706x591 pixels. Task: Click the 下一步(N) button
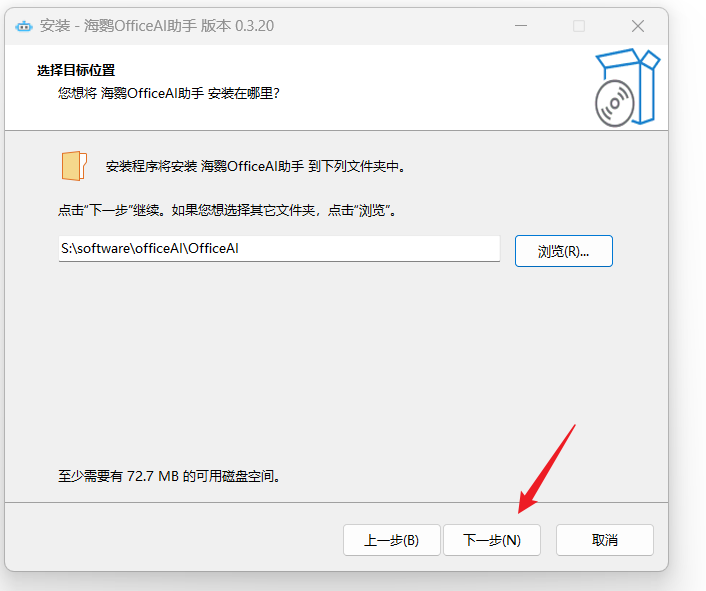click(492, 540)
